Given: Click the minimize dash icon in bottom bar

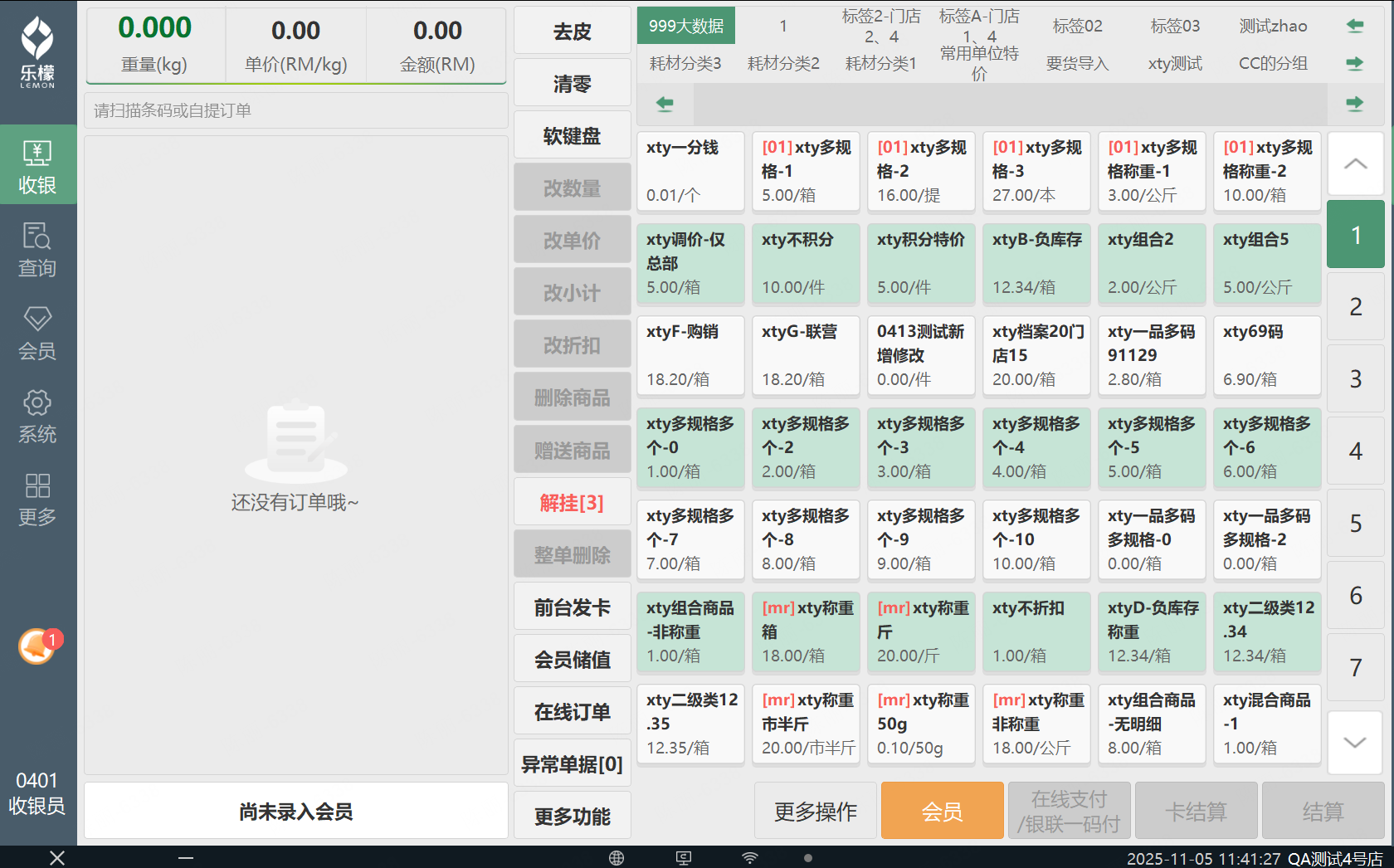Looking at the screenshot, I should pos(186,858).
